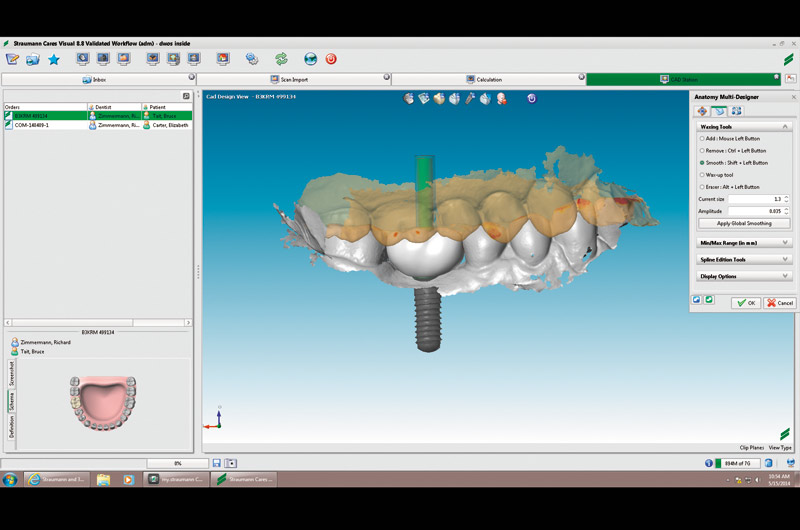Screen dimensions: 800x530
Task: Open the Clip Planes option
Action: point(752,447)
